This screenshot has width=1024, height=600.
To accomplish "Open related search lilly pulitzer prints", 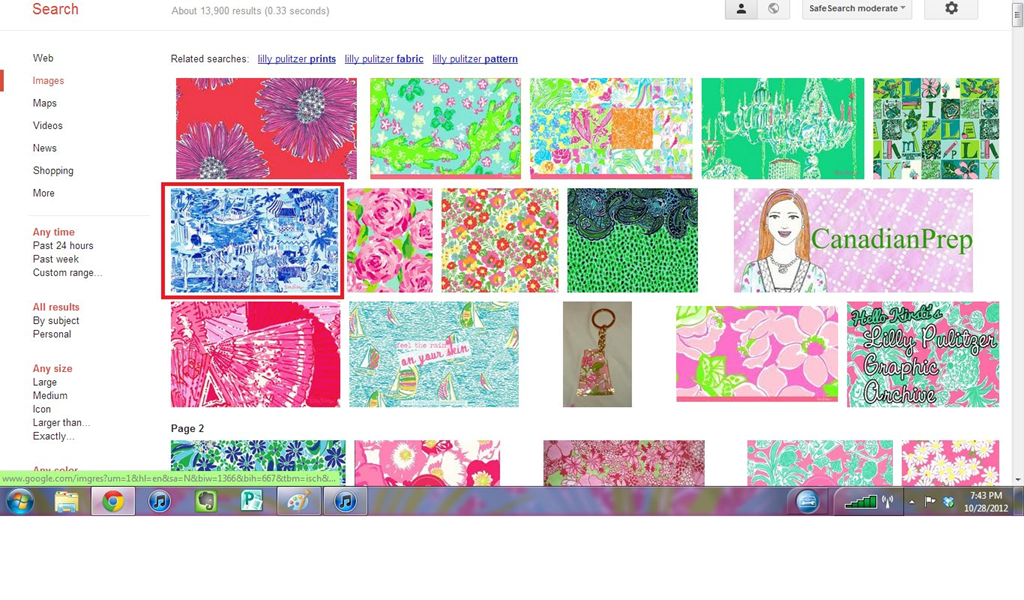I will click(296, 59).
